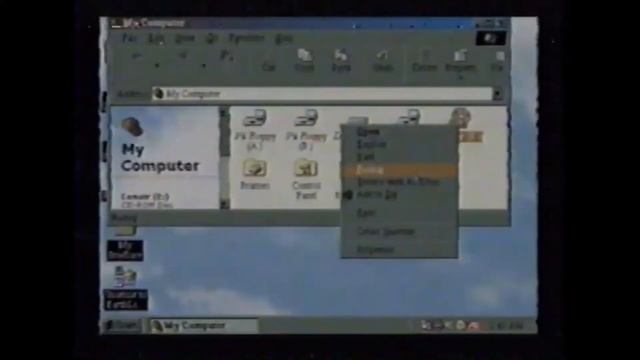The image size is (640, 360).
Task: Click the Up folder toolbar icon
Action: click(227, 56)
